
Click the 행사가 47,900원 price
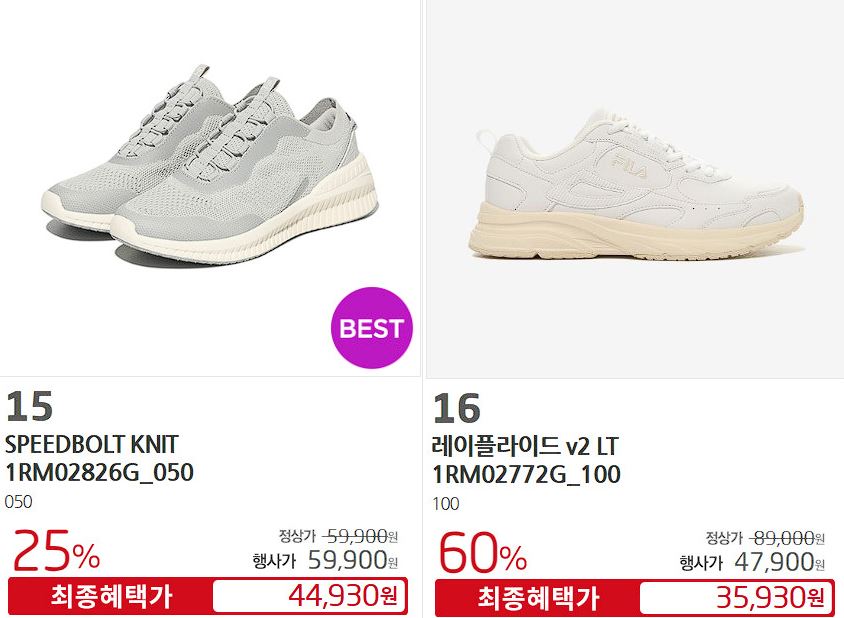point(752,563)
